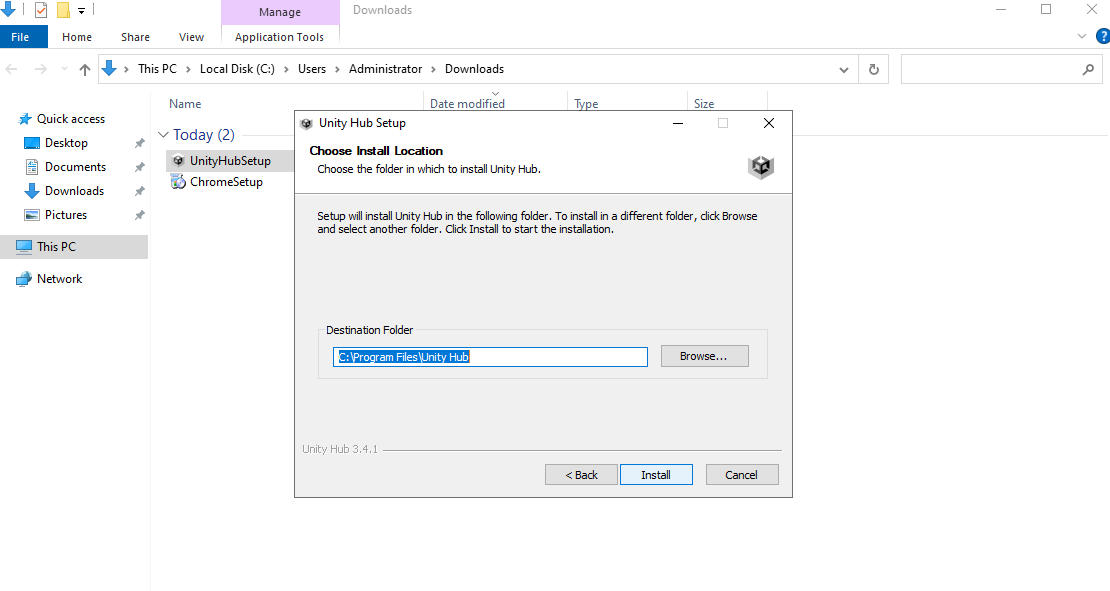Click the pin icon beside Documents
Viewport: 1110px width, 591px height.
click(x=139, y=167)
